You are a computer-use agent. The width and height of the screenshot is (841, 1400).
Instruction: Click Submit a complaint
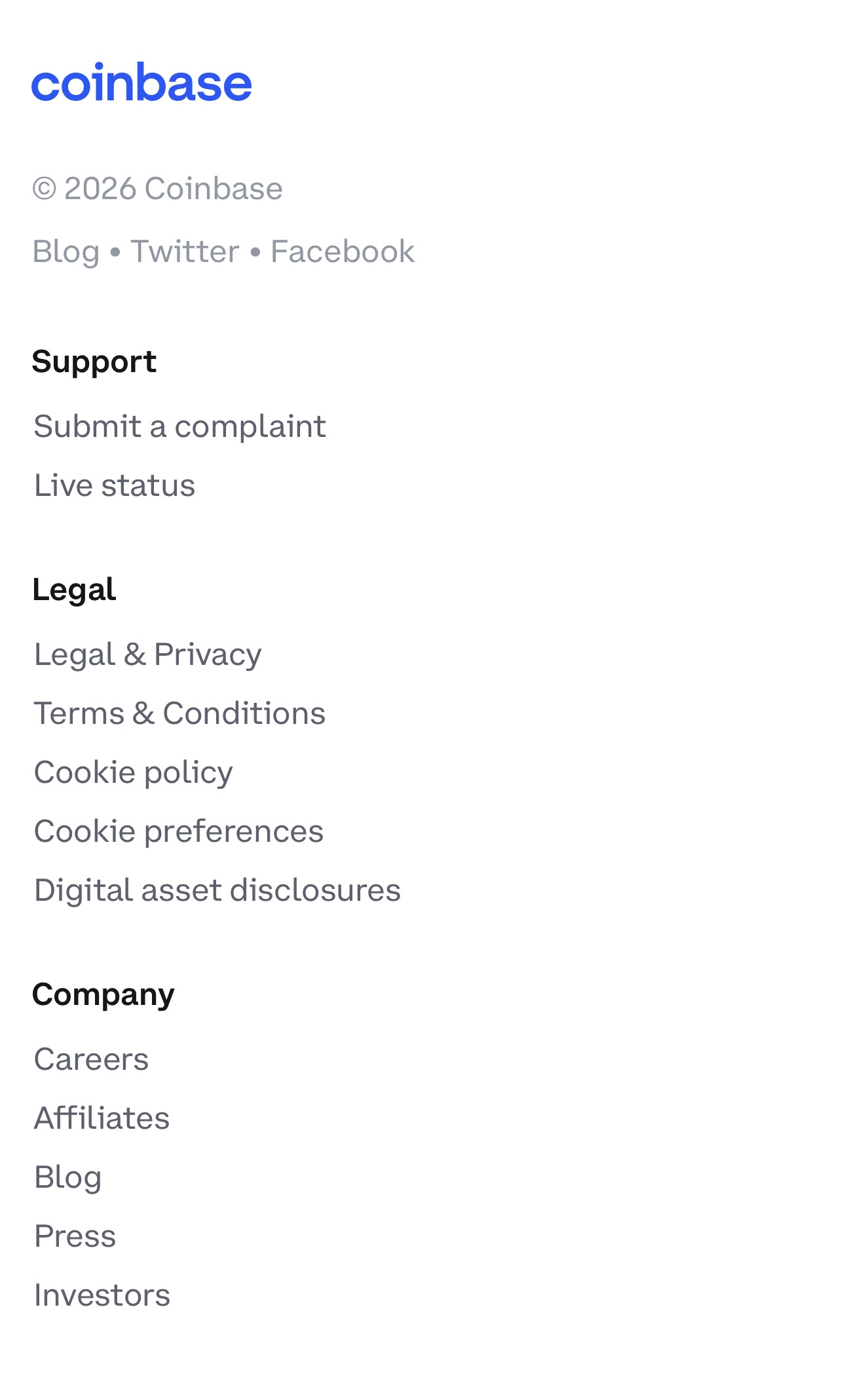[179, 426]
